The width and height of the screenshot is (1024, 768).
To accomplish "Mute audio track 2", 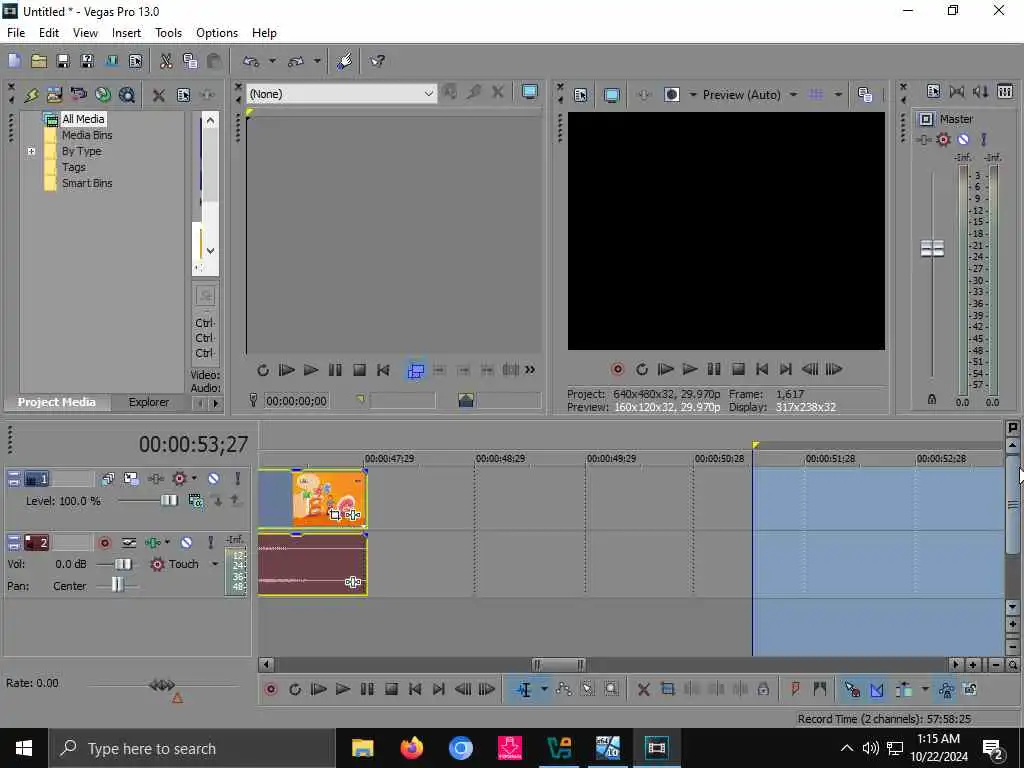I will (186, 543).
